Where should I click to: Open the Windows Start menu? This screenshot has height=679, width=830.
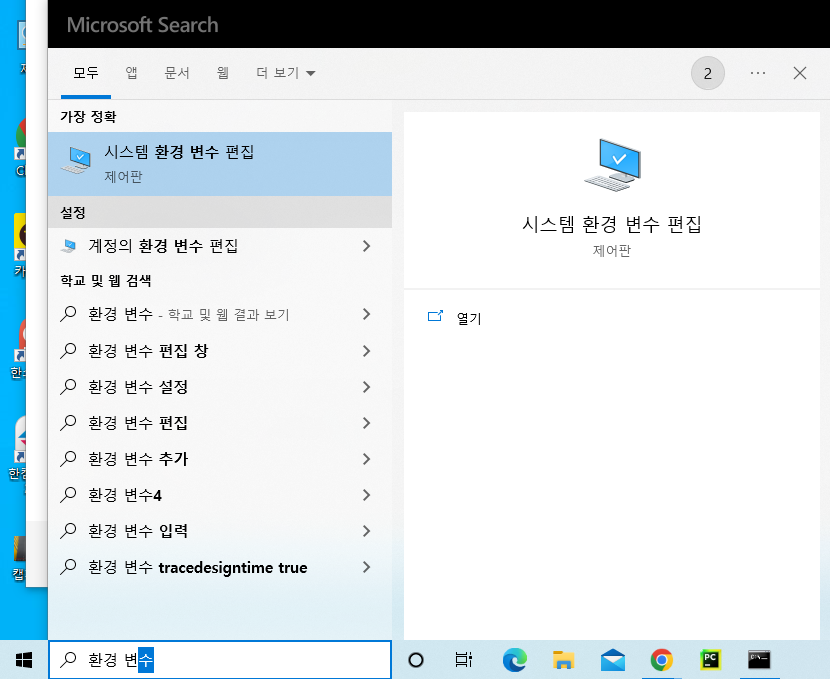(24, 660)
